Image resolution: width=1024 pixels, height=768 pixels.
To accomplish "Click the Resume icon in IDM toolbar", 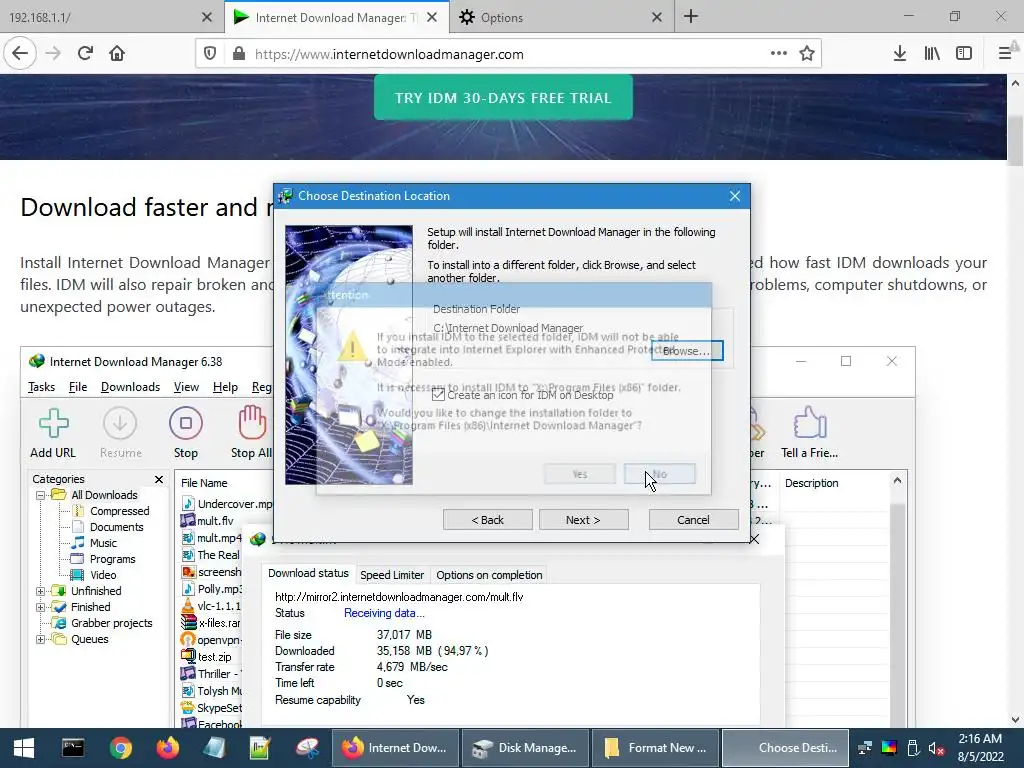I will coord(120,424).
